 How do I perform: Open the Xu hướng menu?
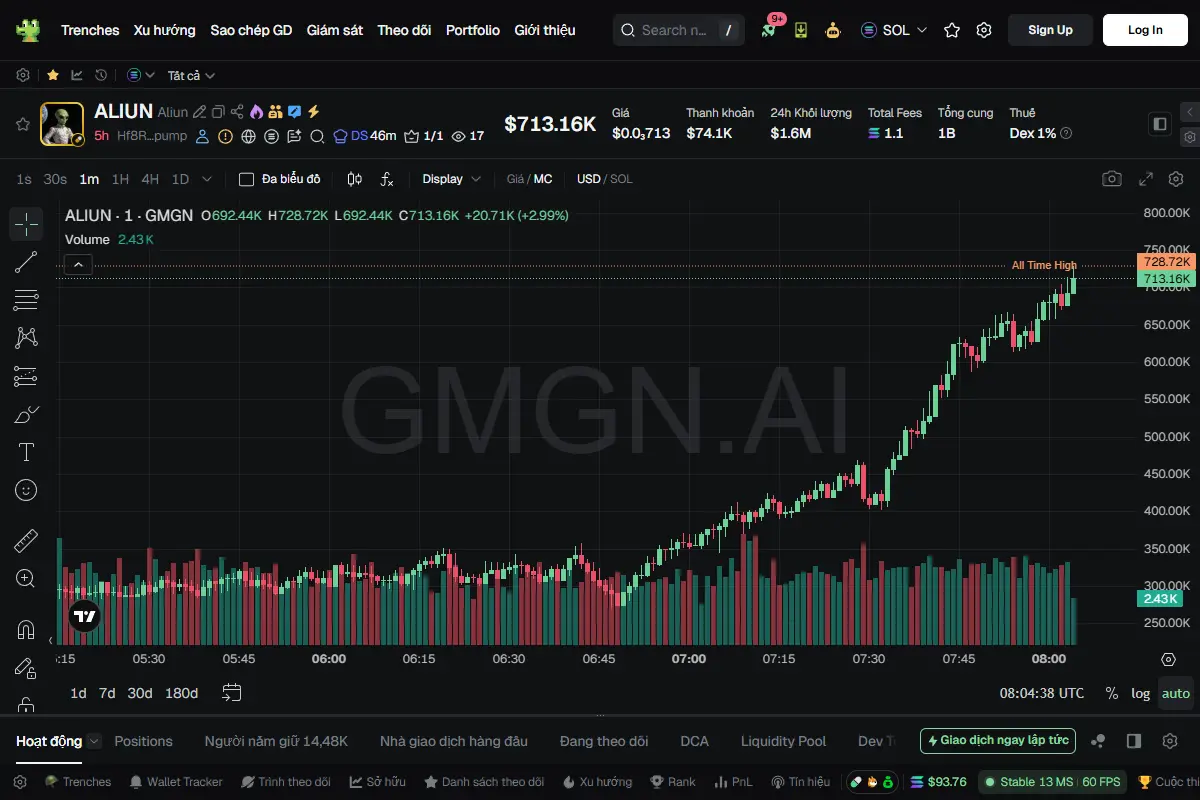(x=165, y=30)
